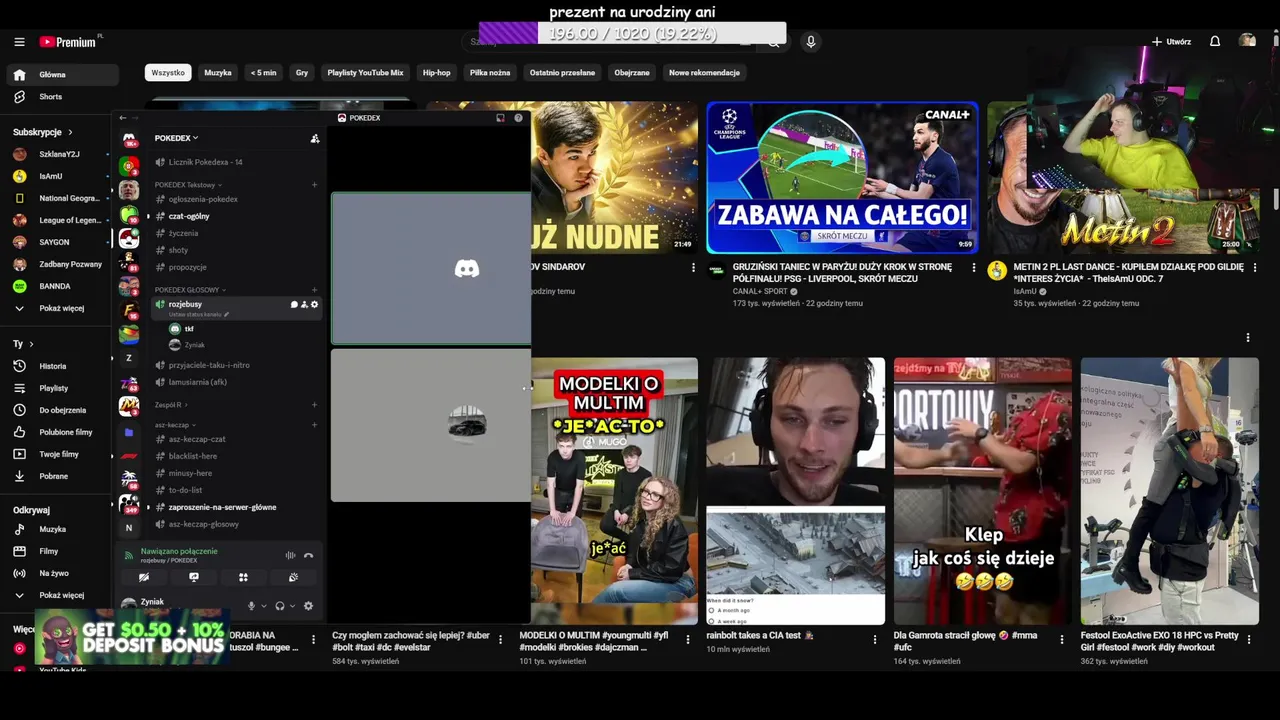Open the Discord microphone device dropdown arrow
This screenshot has height=720, width=1280.
264,606
